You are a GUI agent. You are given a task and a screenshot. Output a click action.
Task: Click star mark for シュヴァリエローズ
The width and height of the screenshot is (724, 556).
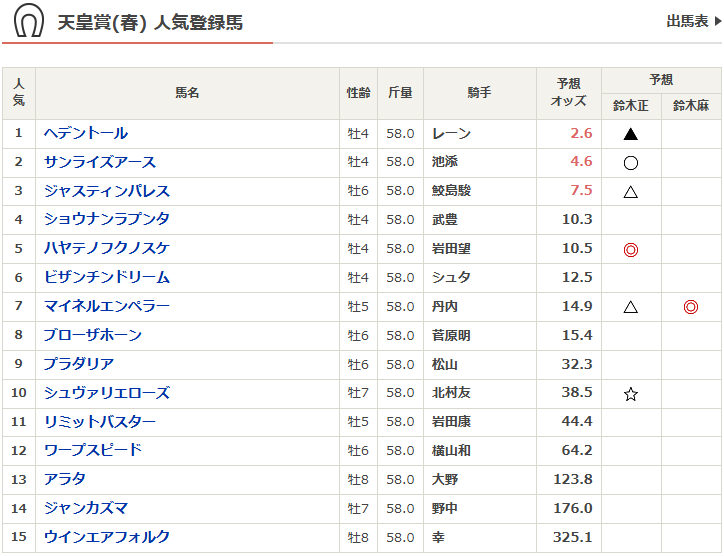(630, 394)
